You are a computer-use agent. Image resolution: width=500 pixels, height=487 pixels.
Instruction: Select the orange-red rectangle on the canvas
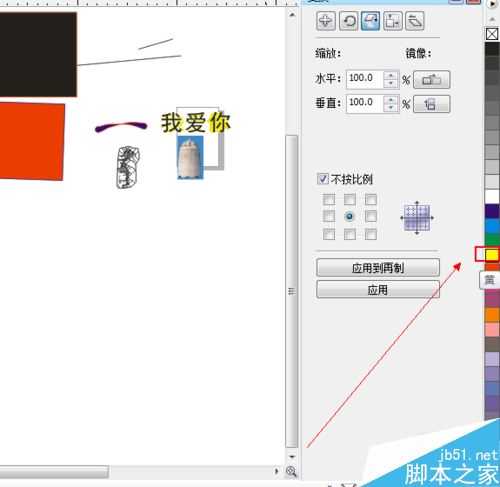click(x=32, y=142)
